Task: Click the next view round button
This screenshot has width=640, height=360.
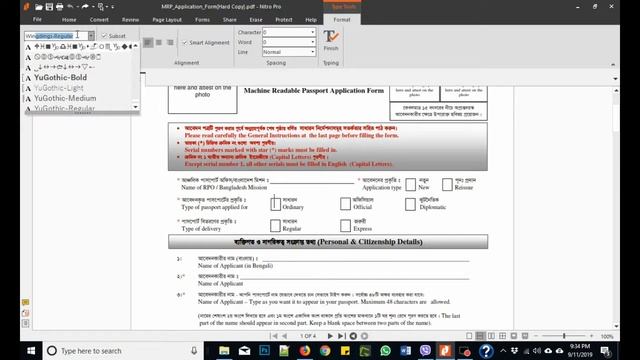Action: pyautogui.click(x=364, y=336)
